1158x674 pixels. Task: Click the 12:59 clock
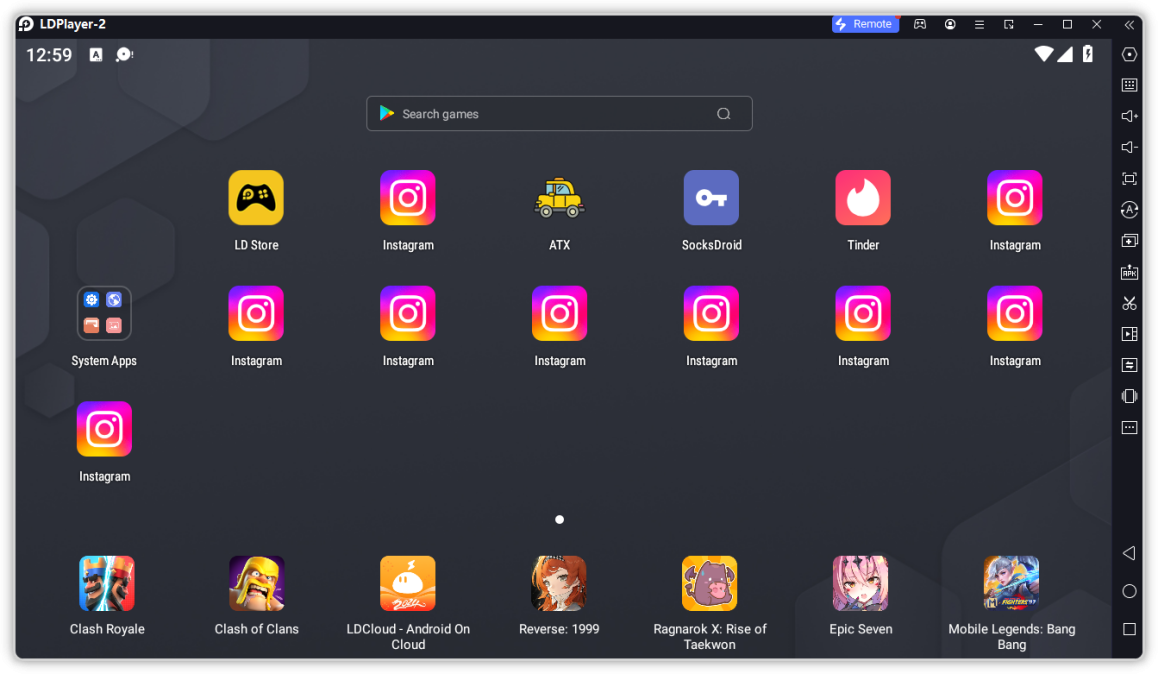tap(49, 55)
